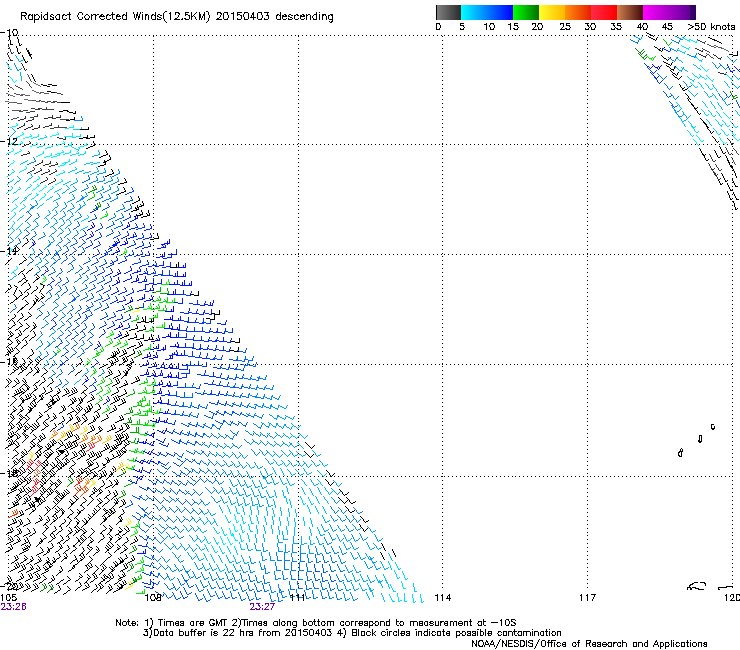Click the yellow 20-25 knots legend swatch
The height and width of the screenshot is (650, 740).
(552, 12)
